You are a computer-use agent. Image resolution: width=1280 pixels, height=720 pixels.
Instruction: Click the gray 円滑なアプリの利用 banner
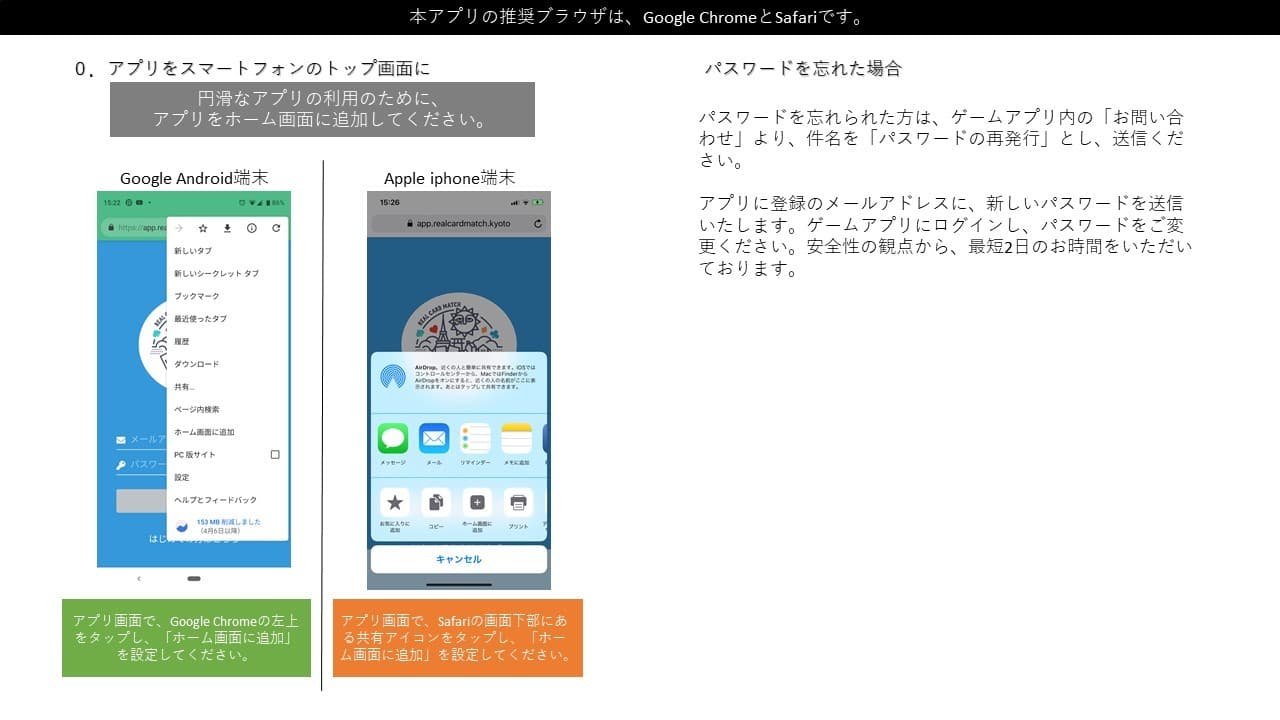click(x=322, y=109)
